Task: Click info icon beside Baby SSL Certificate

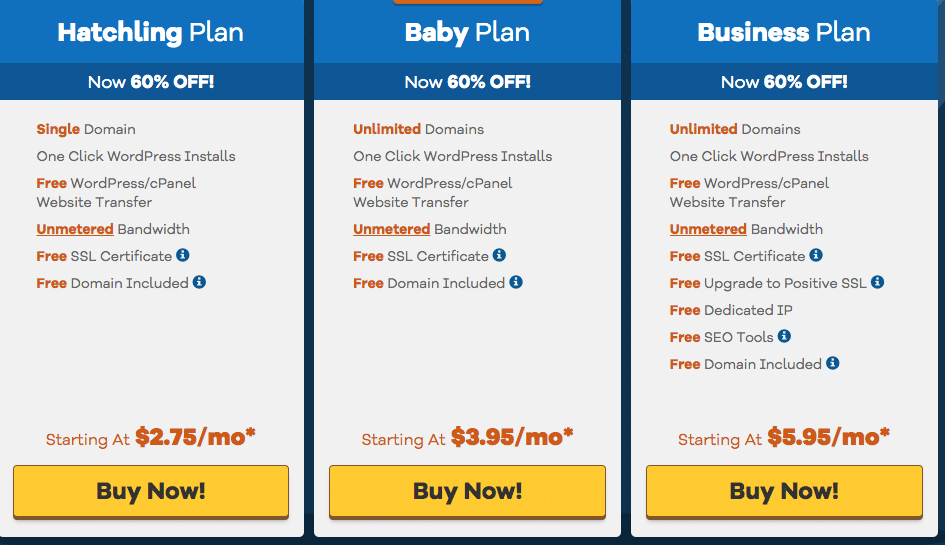Action: coord(499,256)
